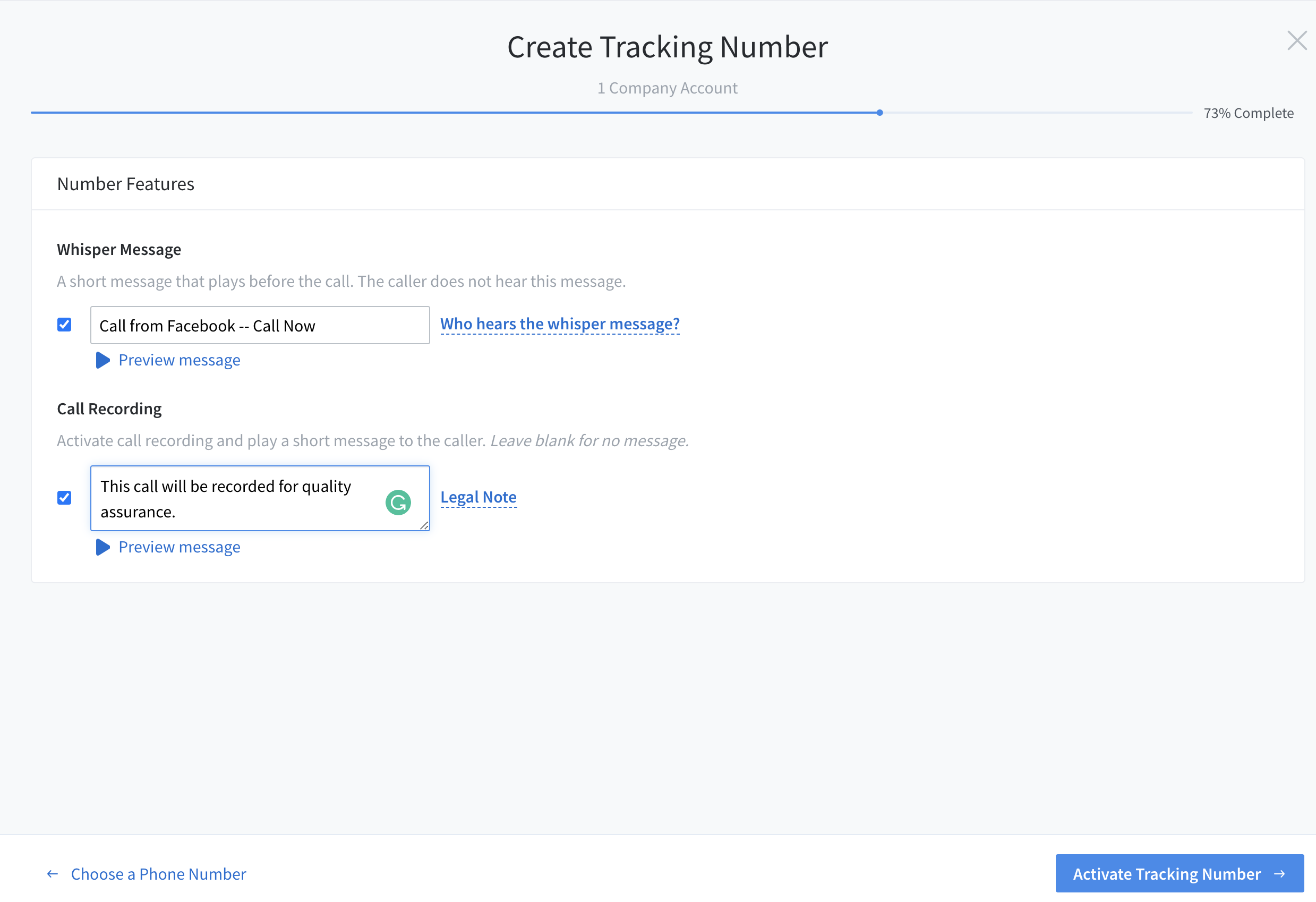Viewport: 1316px width, 902px height.
Task: Uncheck the Whisper Message checkbox
Action: (x=64, y=325)
